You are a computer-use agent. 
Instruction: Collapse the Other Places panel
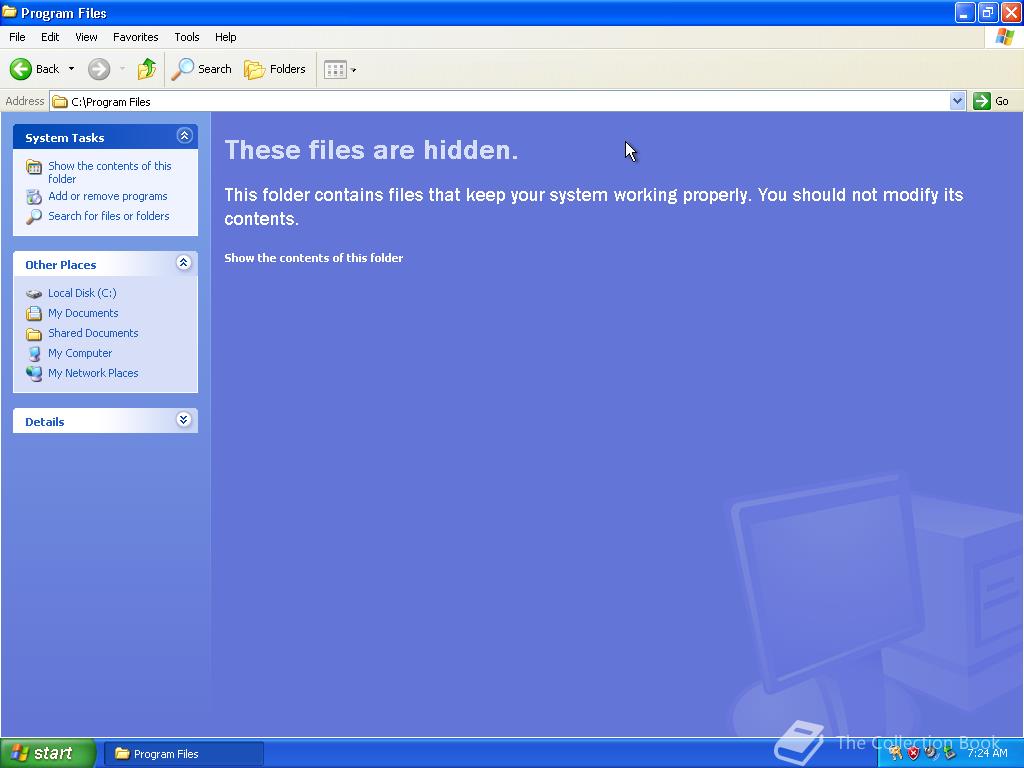click(184, 263)
